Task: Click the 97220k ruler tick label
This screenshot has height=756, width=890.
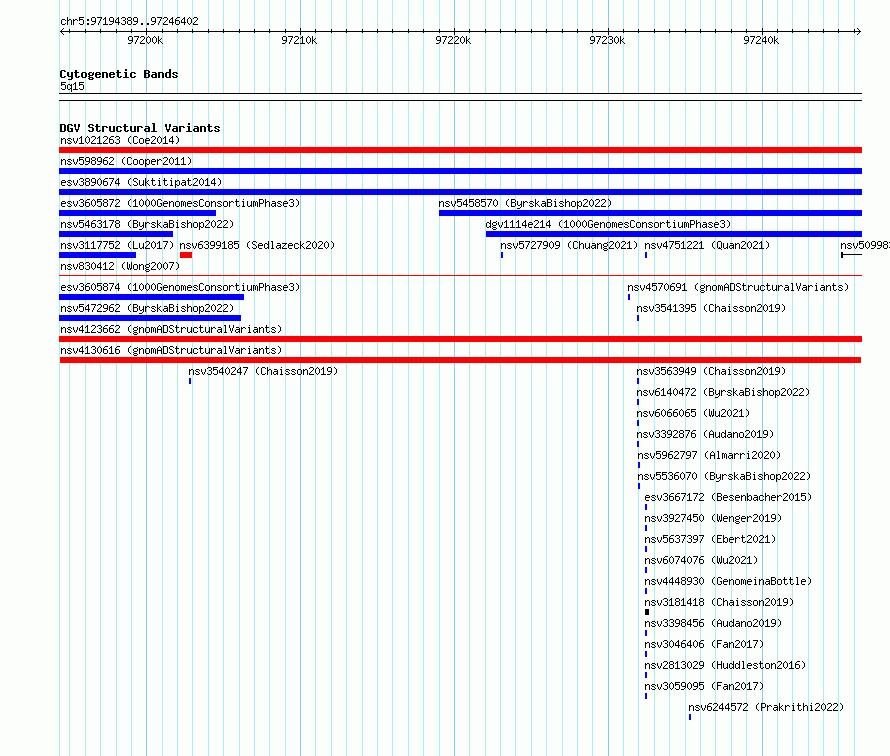Action: click(x=453, y=40)
